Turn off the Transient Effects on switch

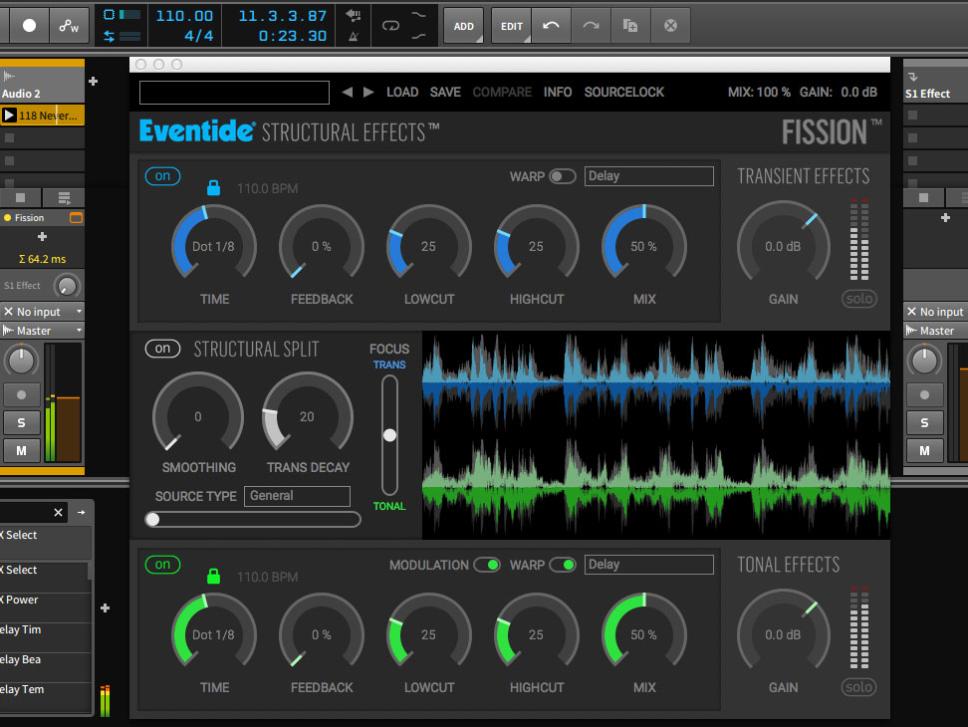[x=162, y=176]
